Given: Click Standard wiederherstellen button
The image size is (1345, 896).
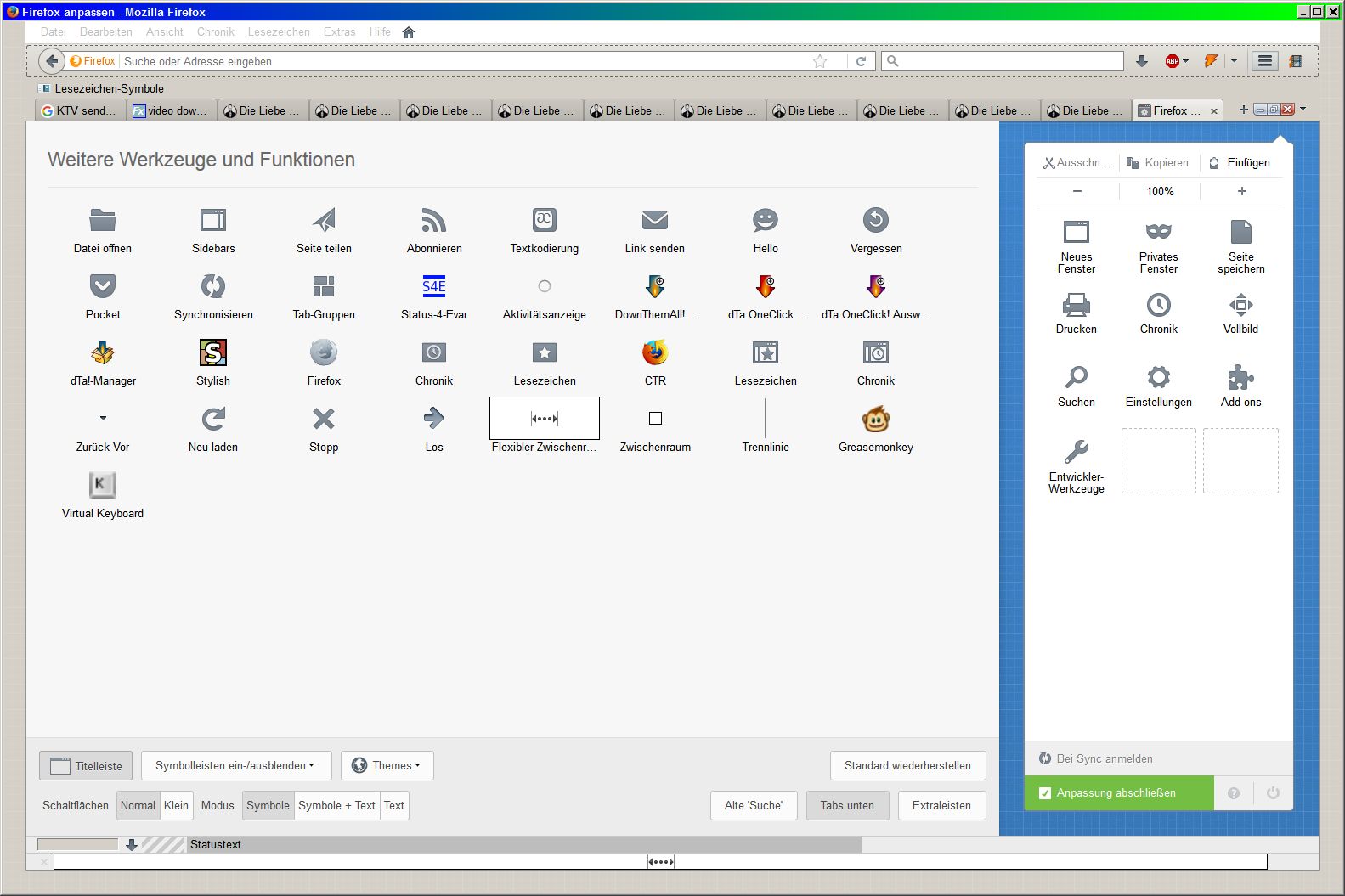Looking at the screenshot, I should [907, 766].
